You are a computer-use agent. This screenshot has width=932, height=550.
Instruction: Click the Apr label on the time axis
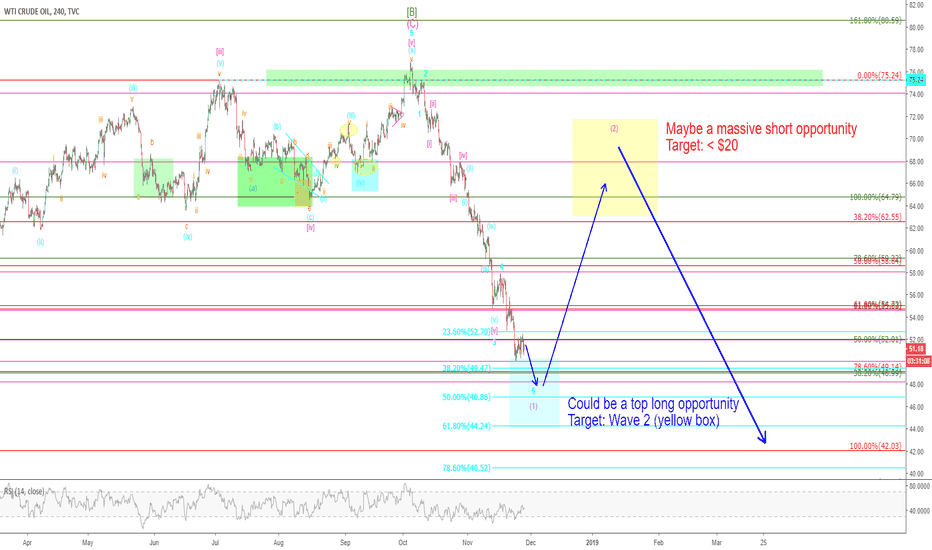click(27, 542)
